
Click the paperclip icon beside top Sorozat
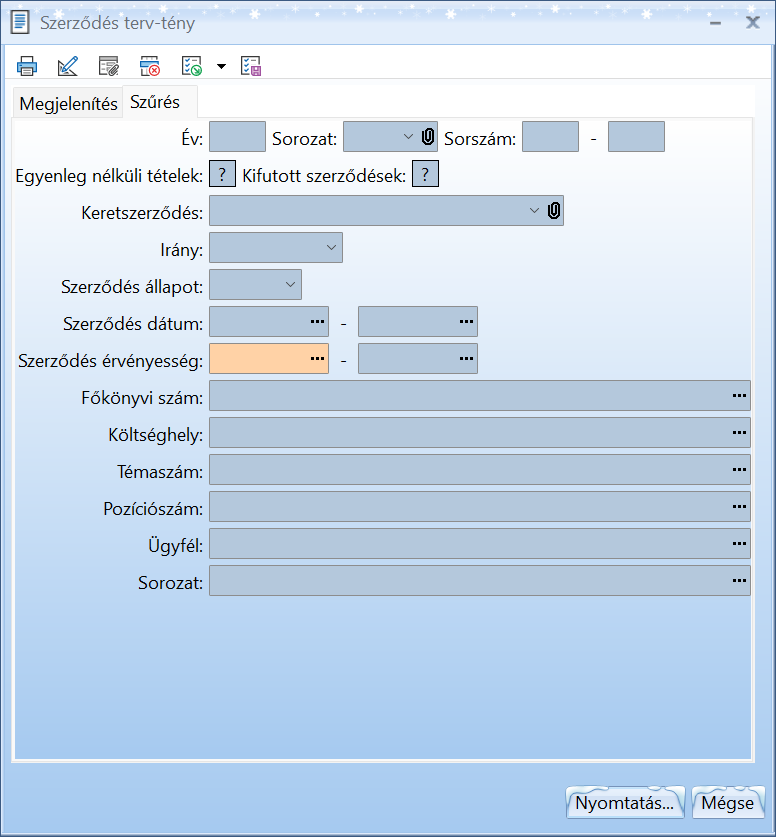pyautogui.click(x=427, y=137)
